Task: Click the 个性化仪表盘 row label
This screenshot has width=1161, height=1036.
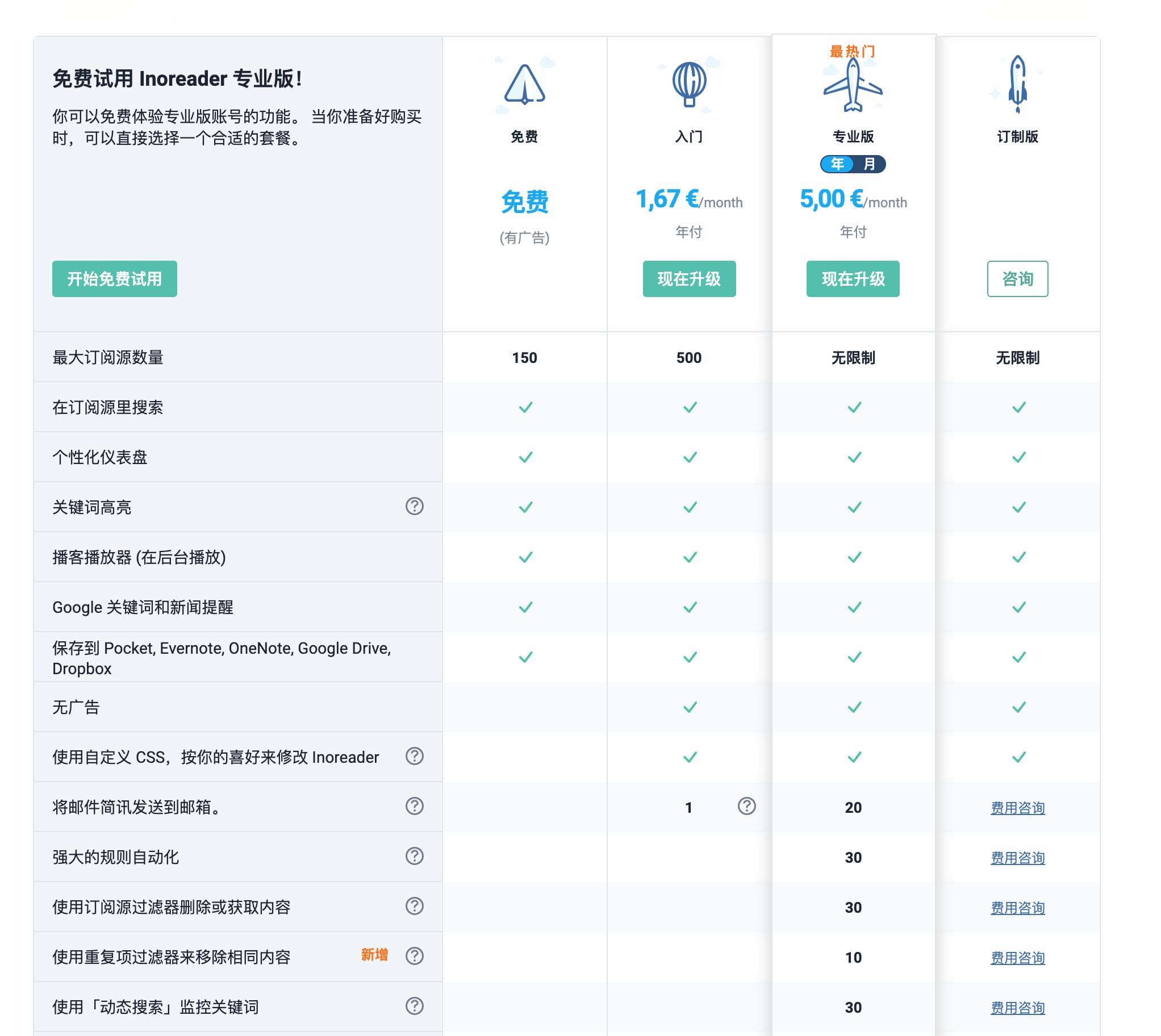Action: 99,458
